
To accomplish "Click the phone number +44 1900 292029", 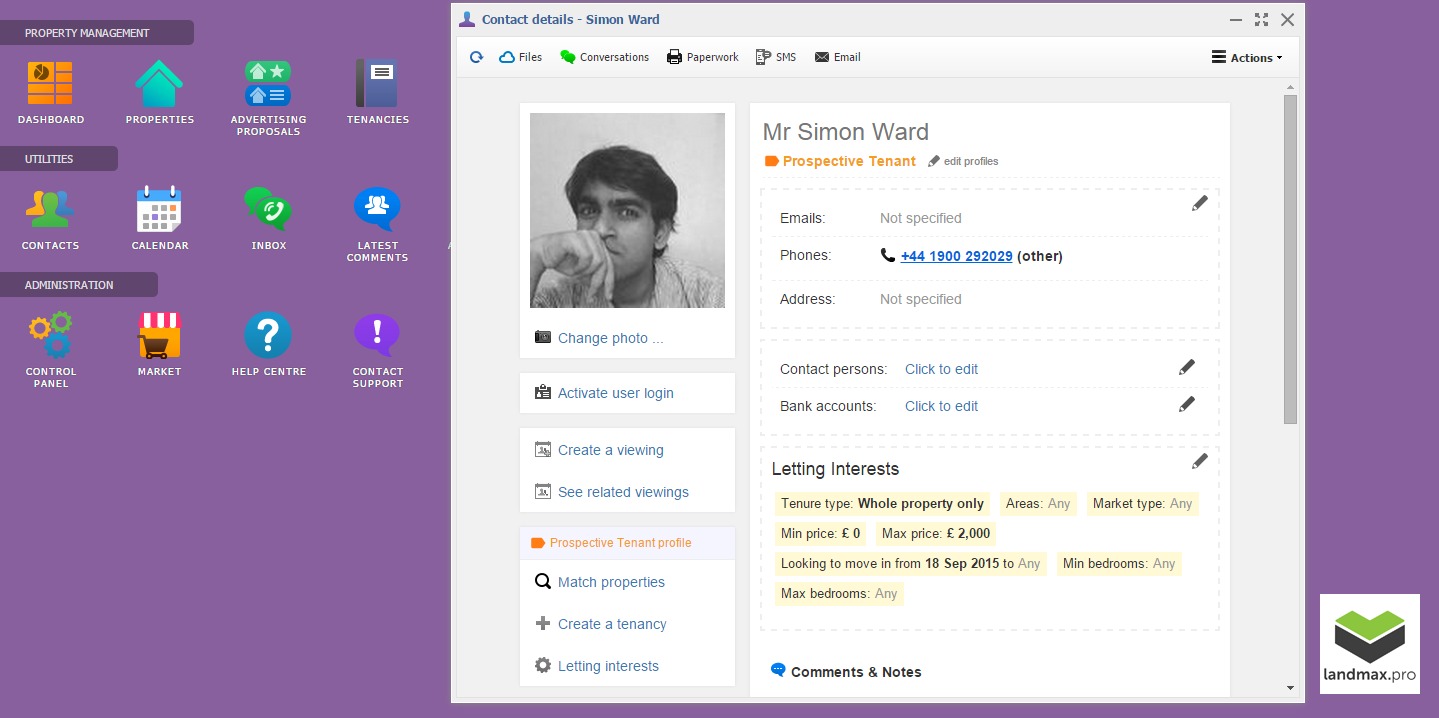I will coord(956,256).
